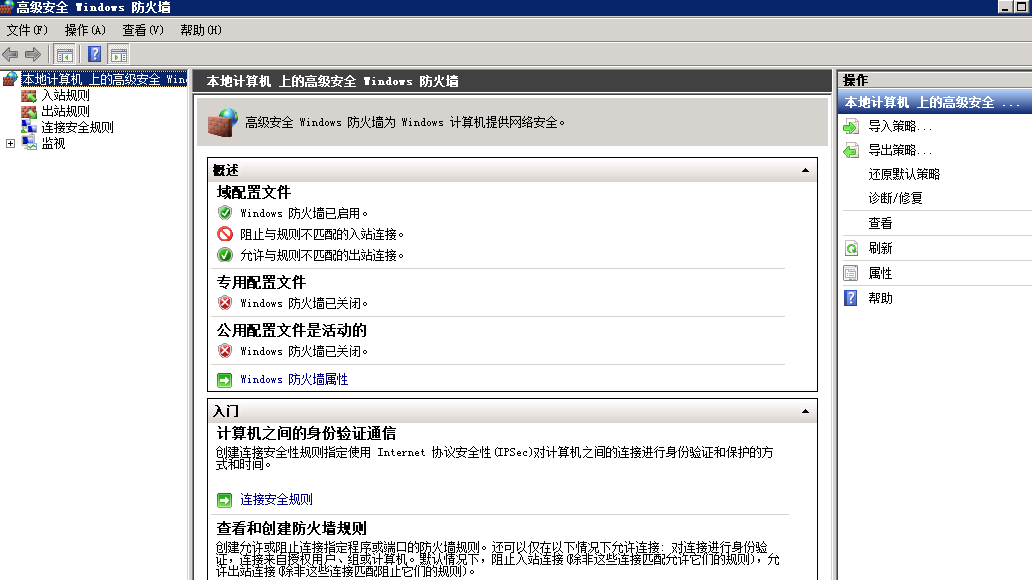
Task: Click the 计算机之间的身份验证通信 heading
Action: [x=306, y=434]
